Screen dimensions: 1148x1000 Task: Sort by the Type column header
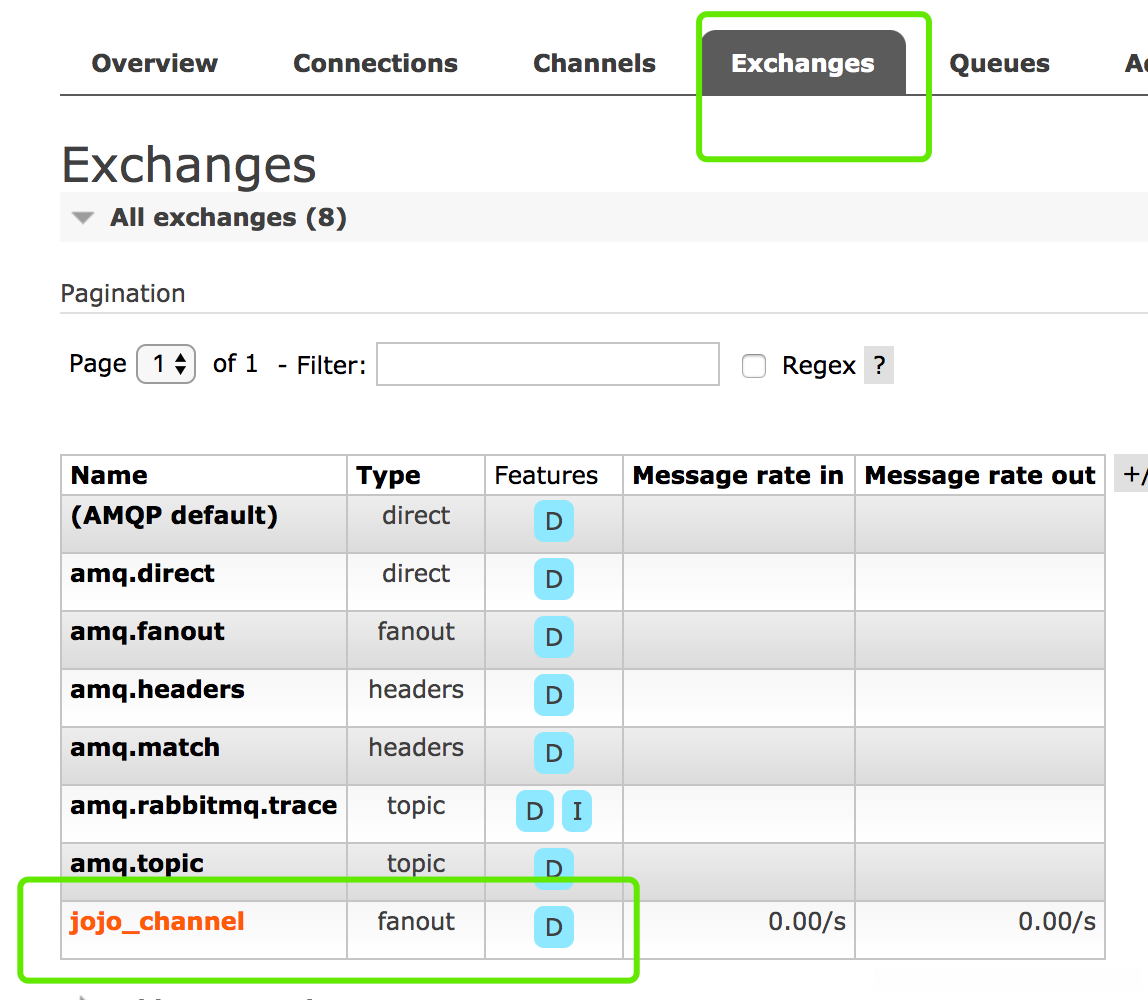point(388,476)
